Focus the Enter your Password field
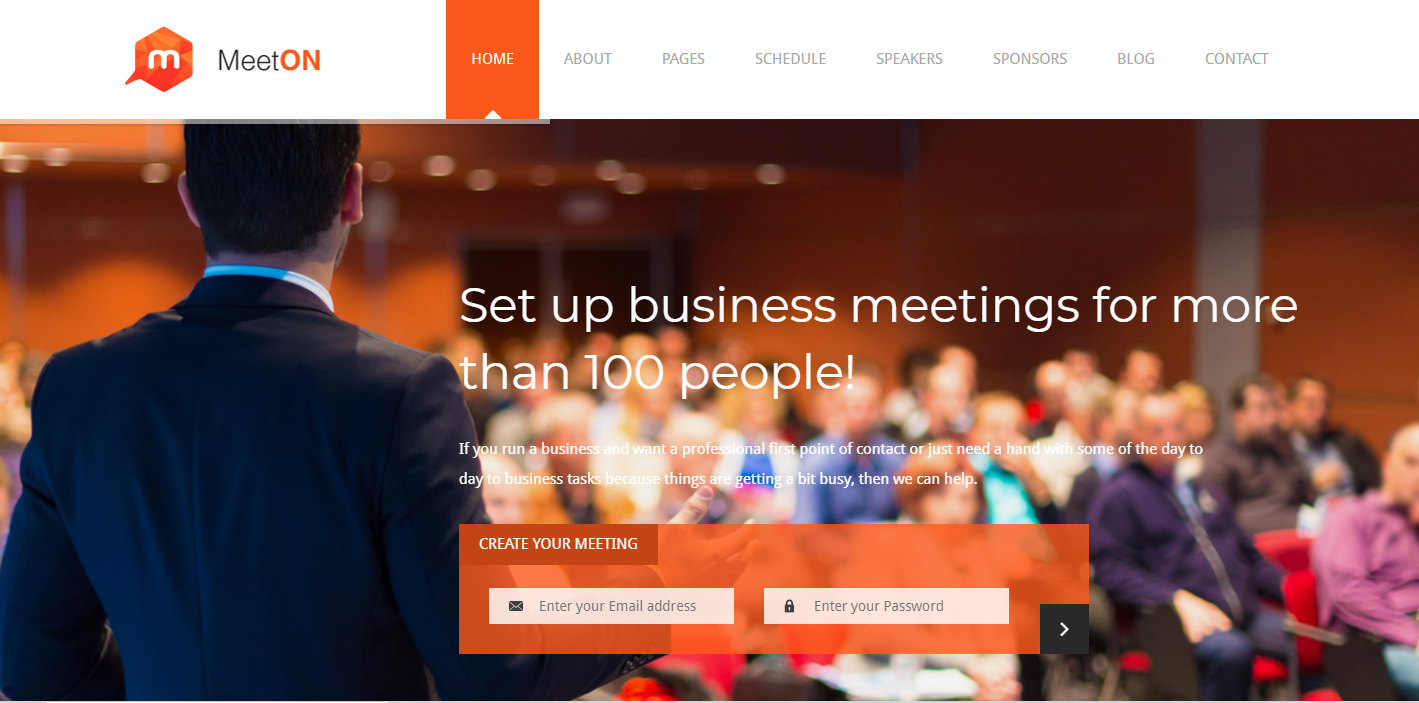 (x=886, y=606)
